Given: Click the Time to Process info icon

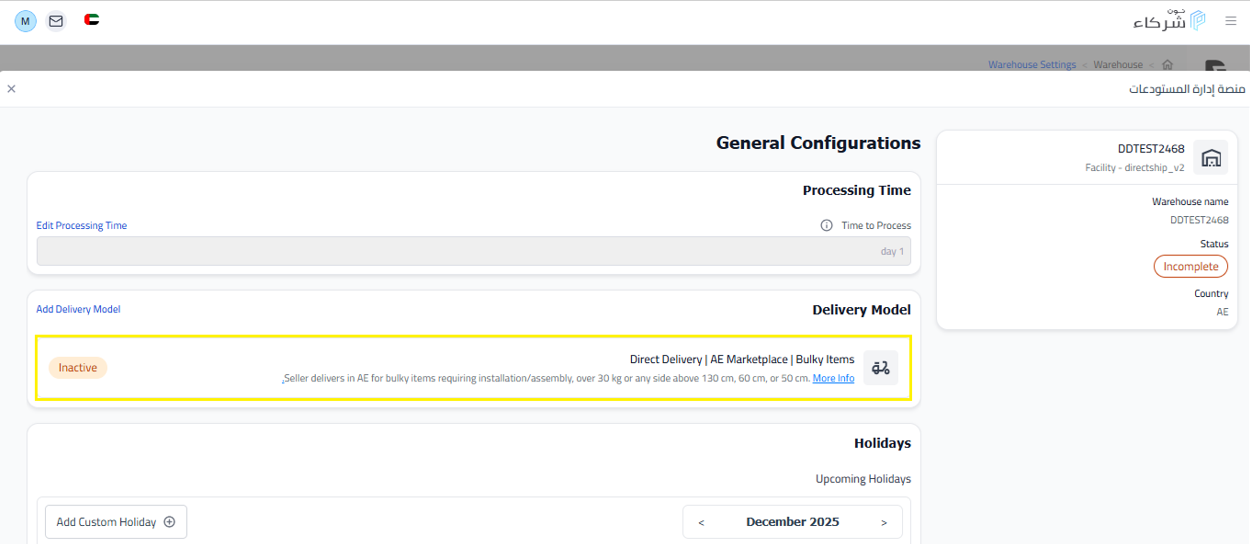Looking at the screenshot, I should coord(826,226).
